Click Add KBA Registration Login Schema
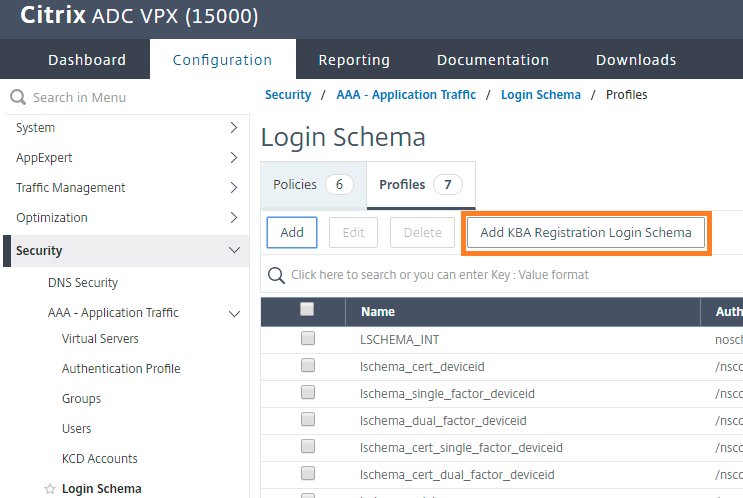Screen dimensions: 743x498 click(x=586, y=232)
